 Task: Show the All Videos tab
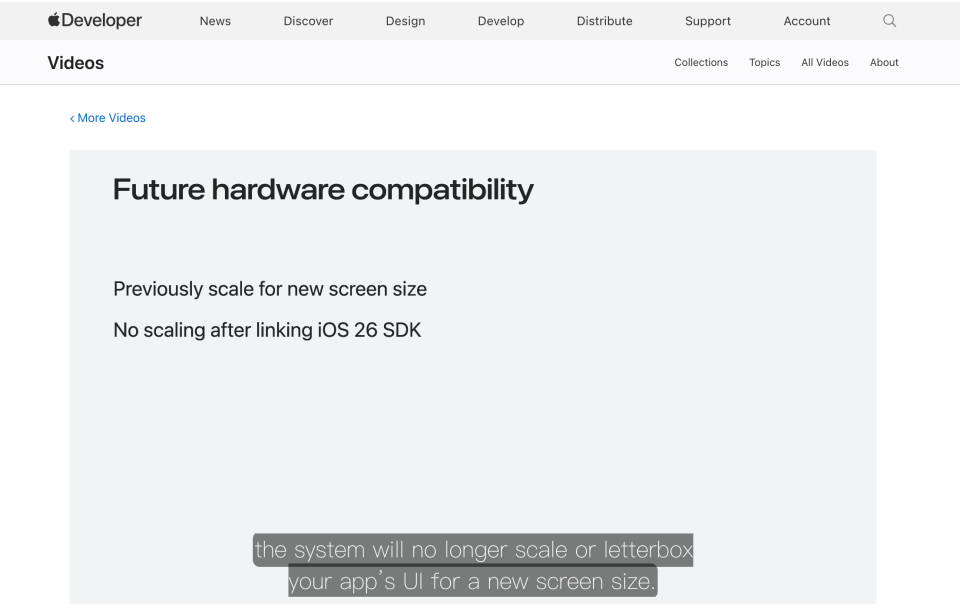pos(825,62)
